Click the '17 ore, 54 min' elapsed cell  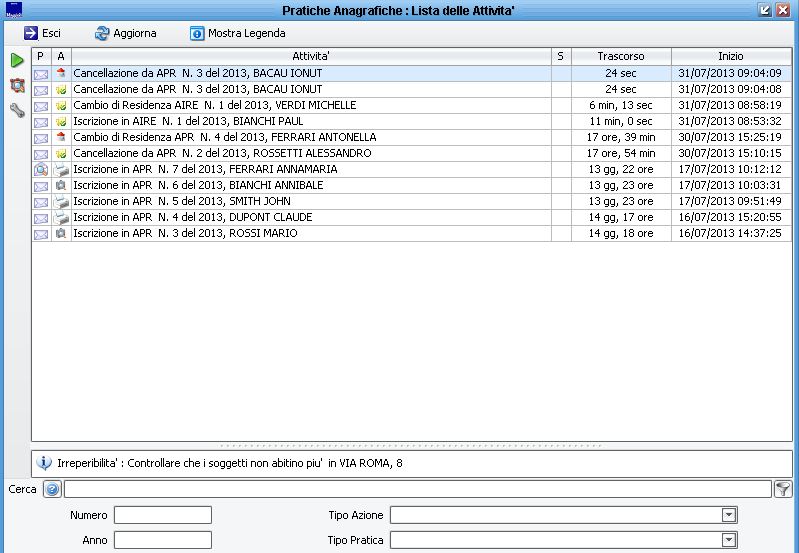[x=621, y=153]
